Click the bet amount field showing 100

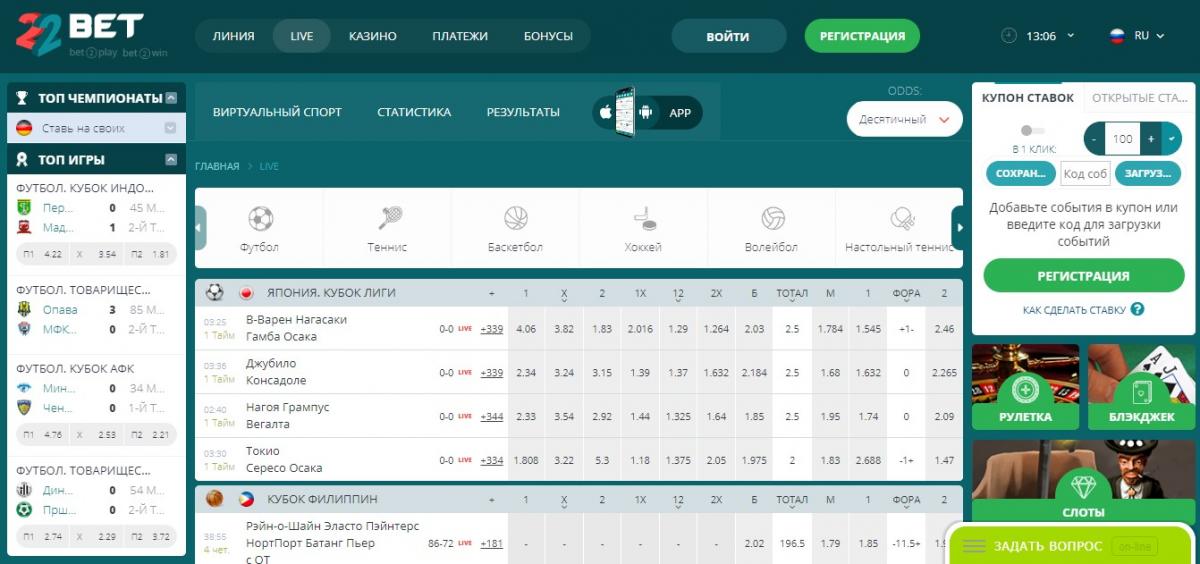point(1123,139)
